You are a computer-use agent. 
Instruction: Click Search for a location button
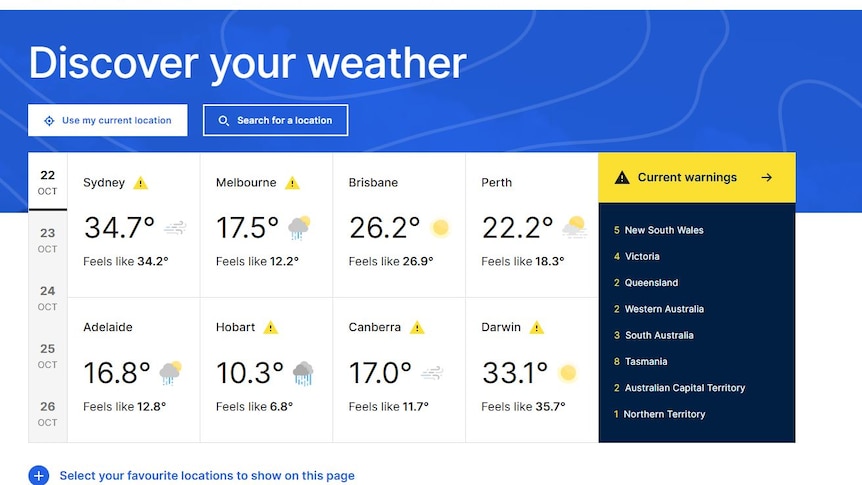(x=275, y=120)
